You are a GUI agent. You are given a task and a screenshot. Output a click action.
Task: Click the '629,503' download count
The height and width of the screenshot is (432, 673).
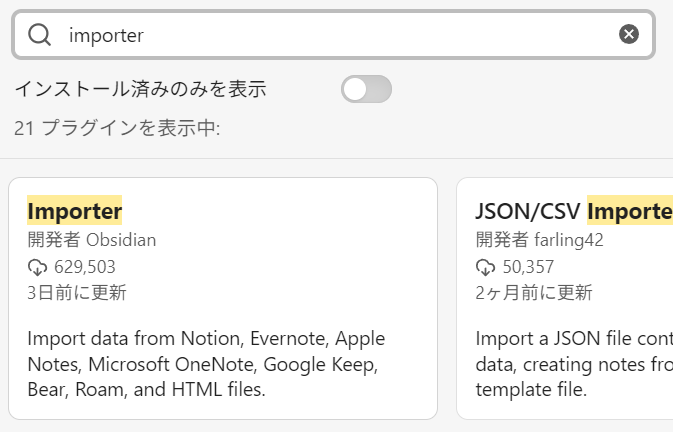pyautogui.click(x=85, y=267)
